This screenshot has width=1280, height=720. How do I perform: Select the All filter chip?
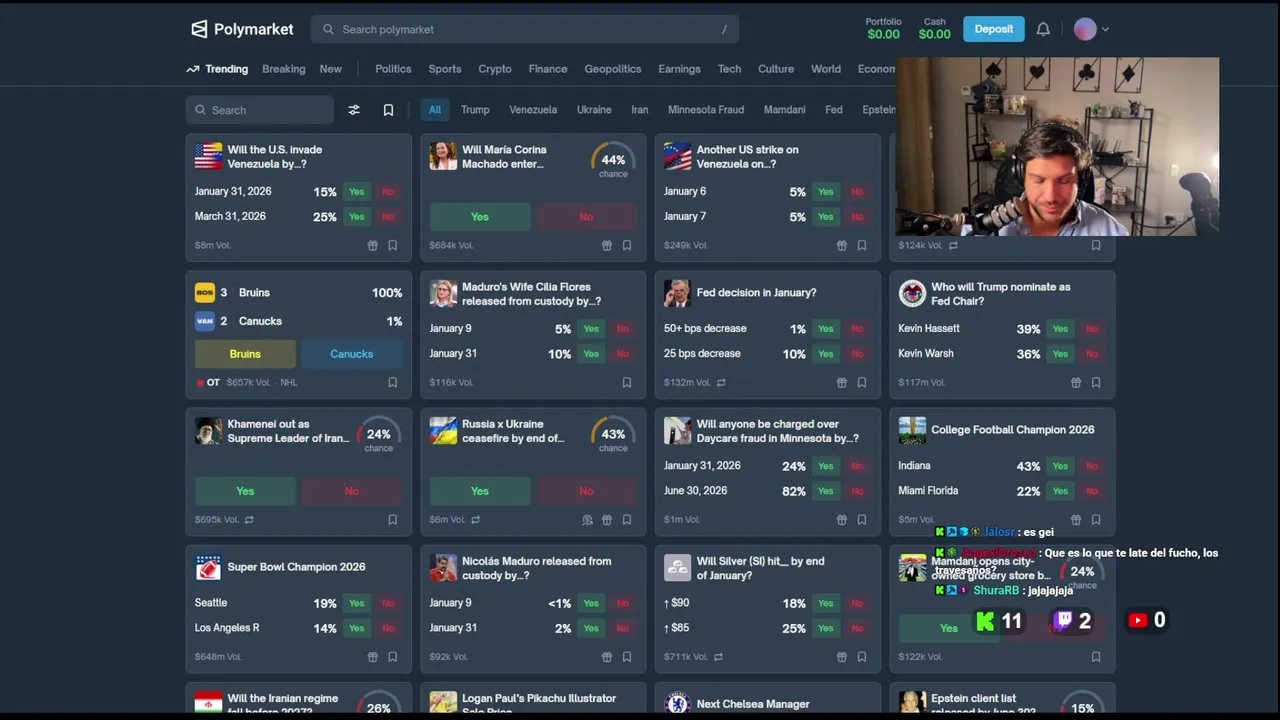[x=434, y=110]
